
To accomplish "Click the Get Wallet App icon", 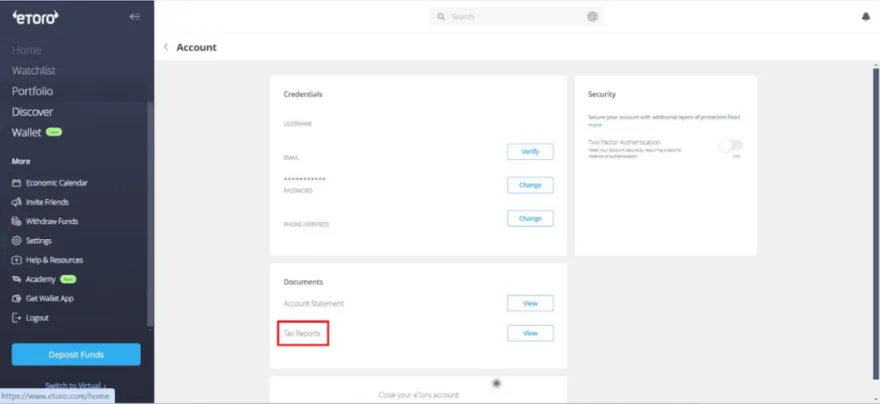I will pos(16,298).
